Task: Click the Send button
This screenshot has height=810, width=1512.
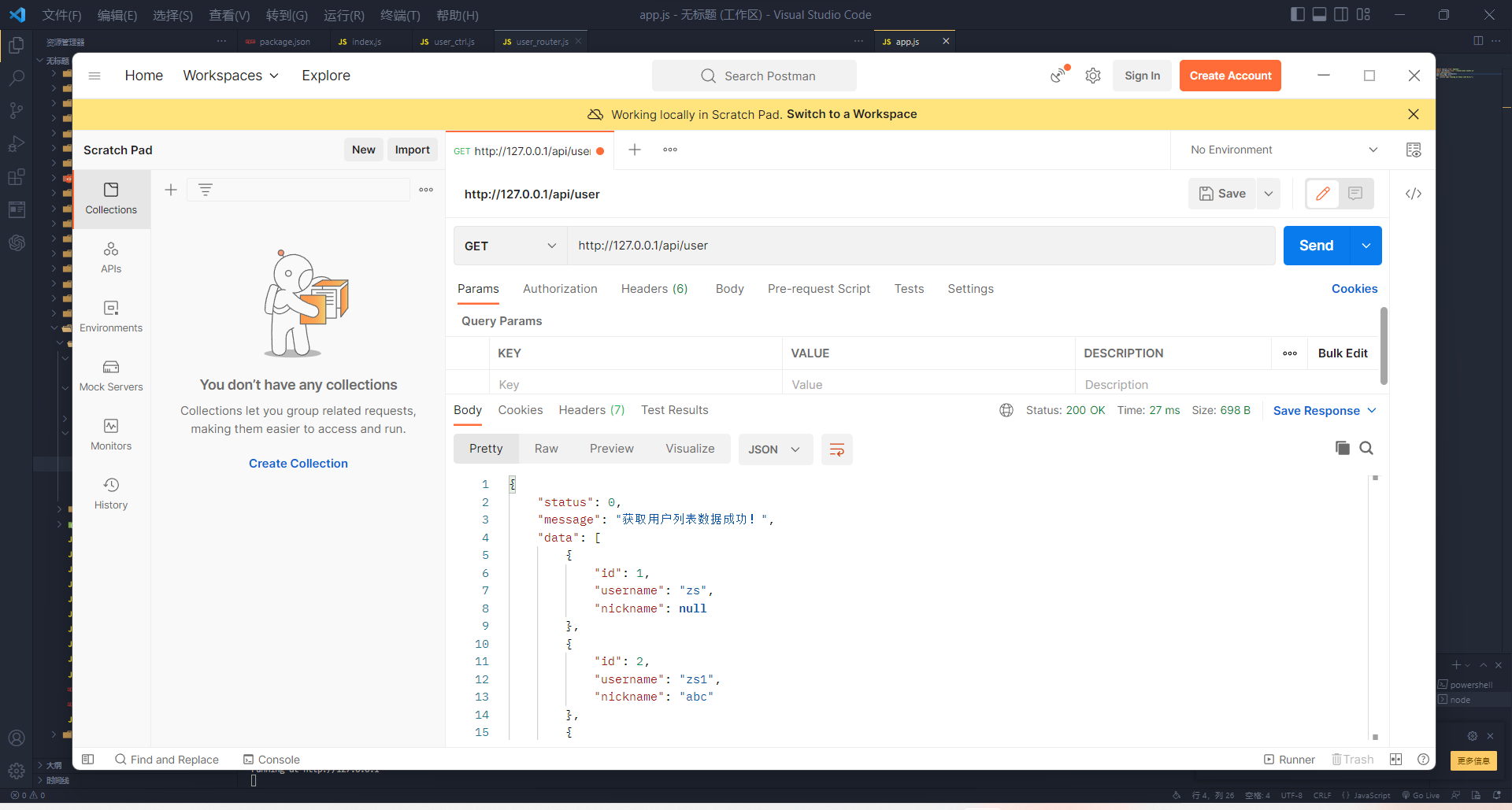Action: pos(1316,246)
